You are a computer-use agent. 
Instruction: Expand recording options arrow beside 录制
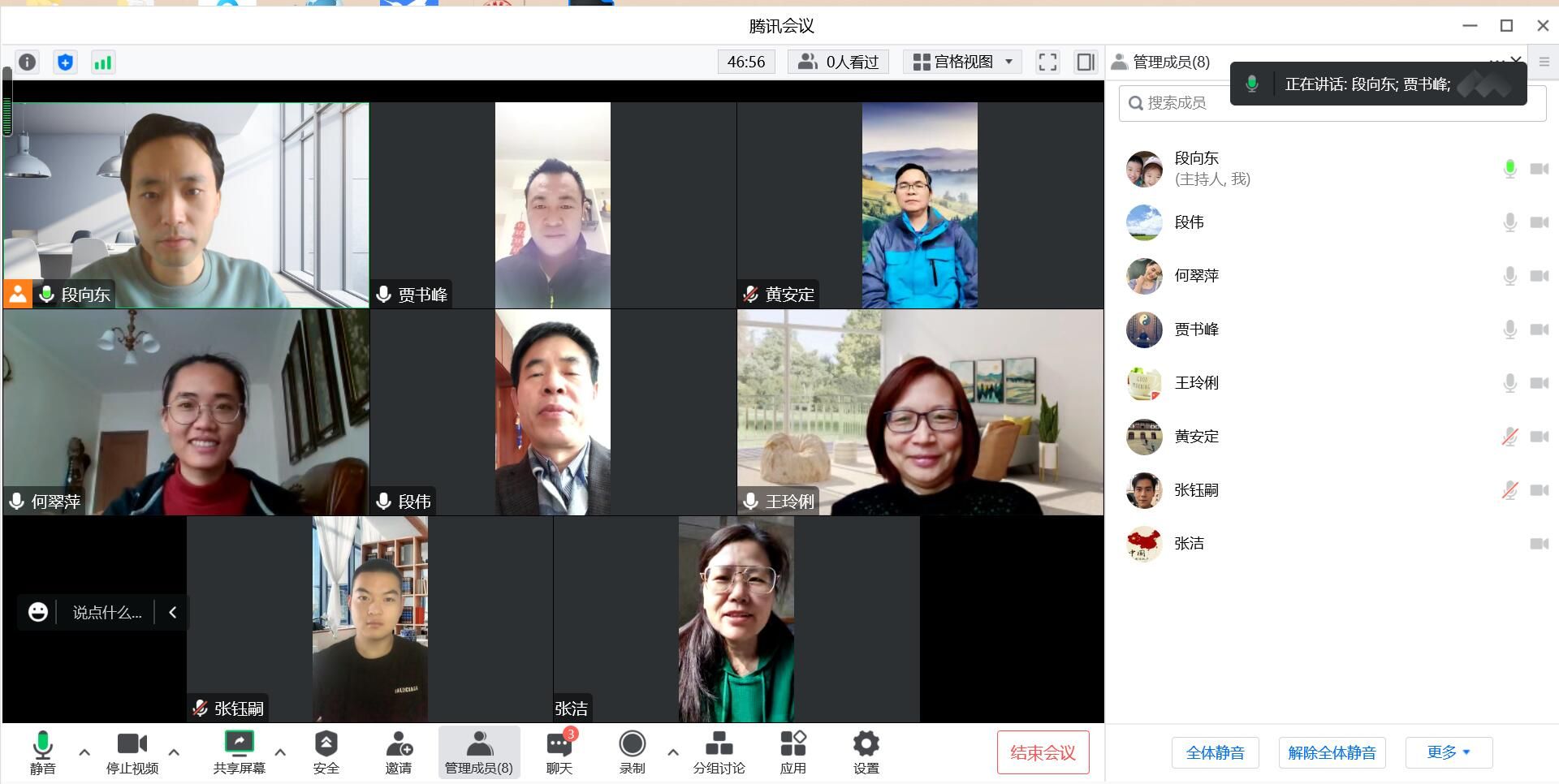(673, 752)
